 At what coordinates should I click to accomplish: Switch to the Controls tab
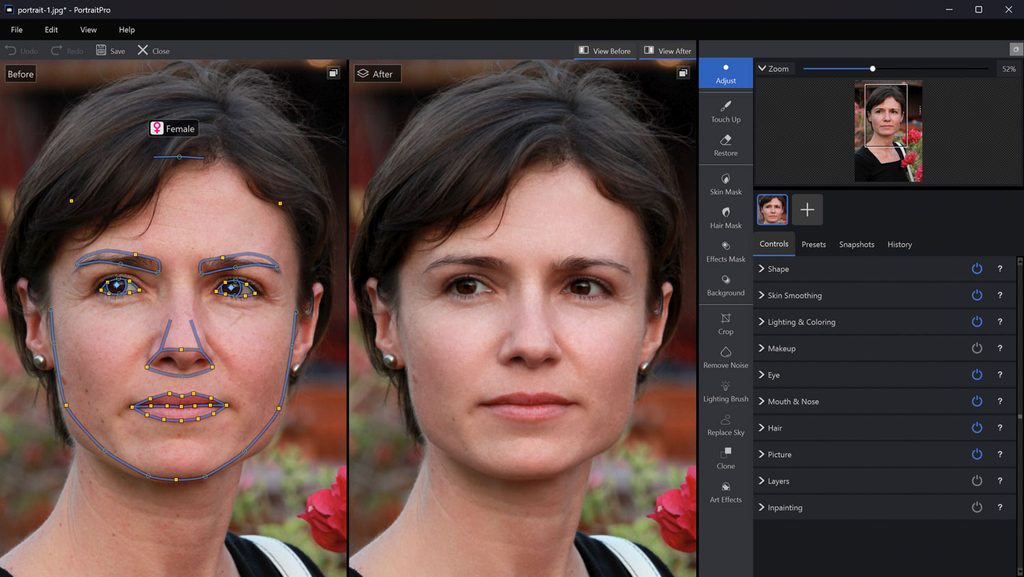click(x=774, y=243)
